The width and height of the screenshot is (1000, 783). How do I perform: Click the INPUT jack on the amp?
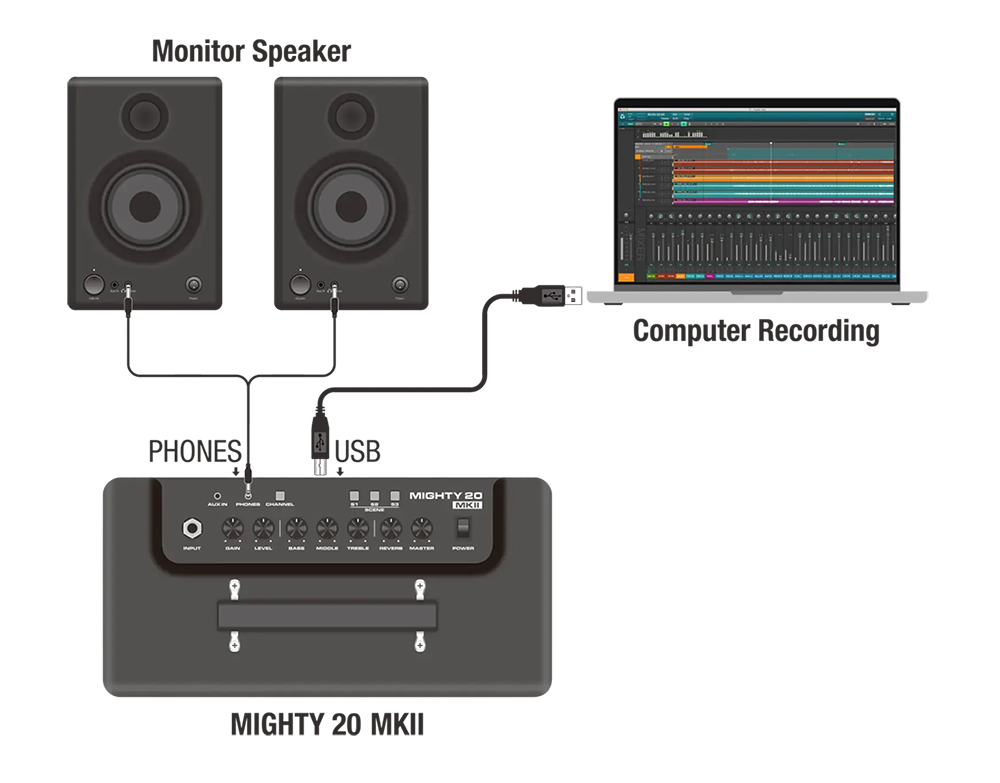click(191, 529)
